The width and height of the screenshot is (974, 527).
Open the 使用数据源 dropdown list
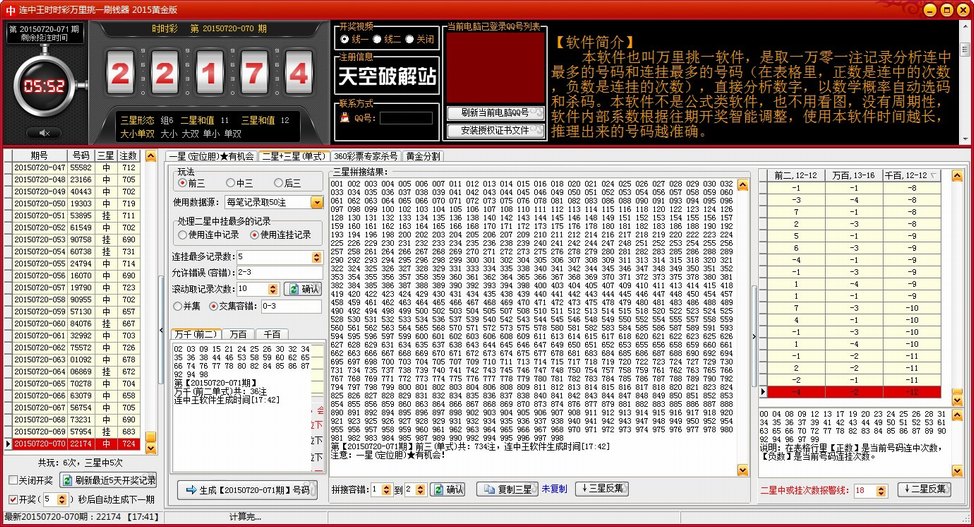[x=316, y=202]
